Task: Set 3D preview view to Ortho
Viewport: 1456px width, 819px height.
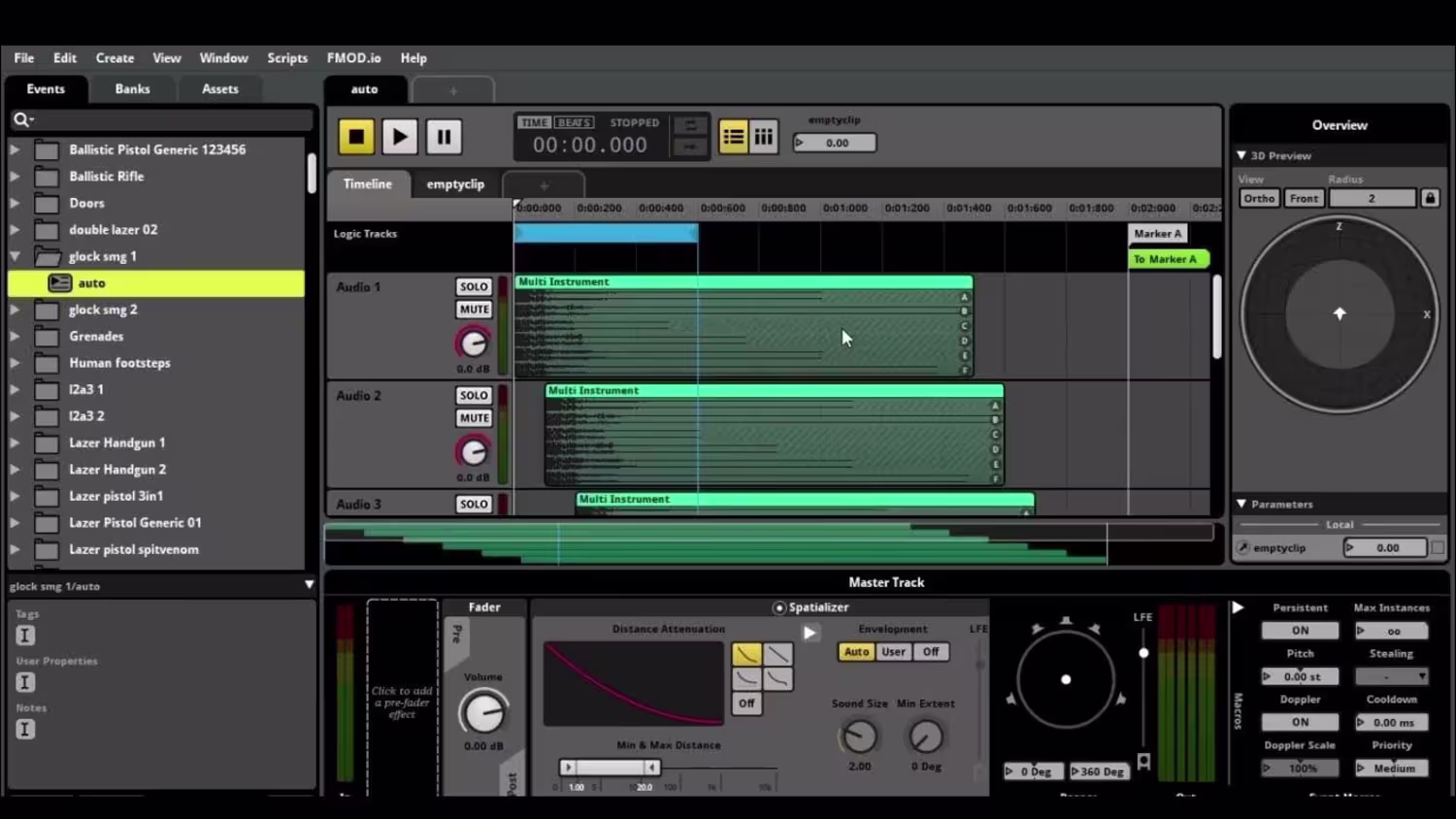Action: coord(1259,199)
